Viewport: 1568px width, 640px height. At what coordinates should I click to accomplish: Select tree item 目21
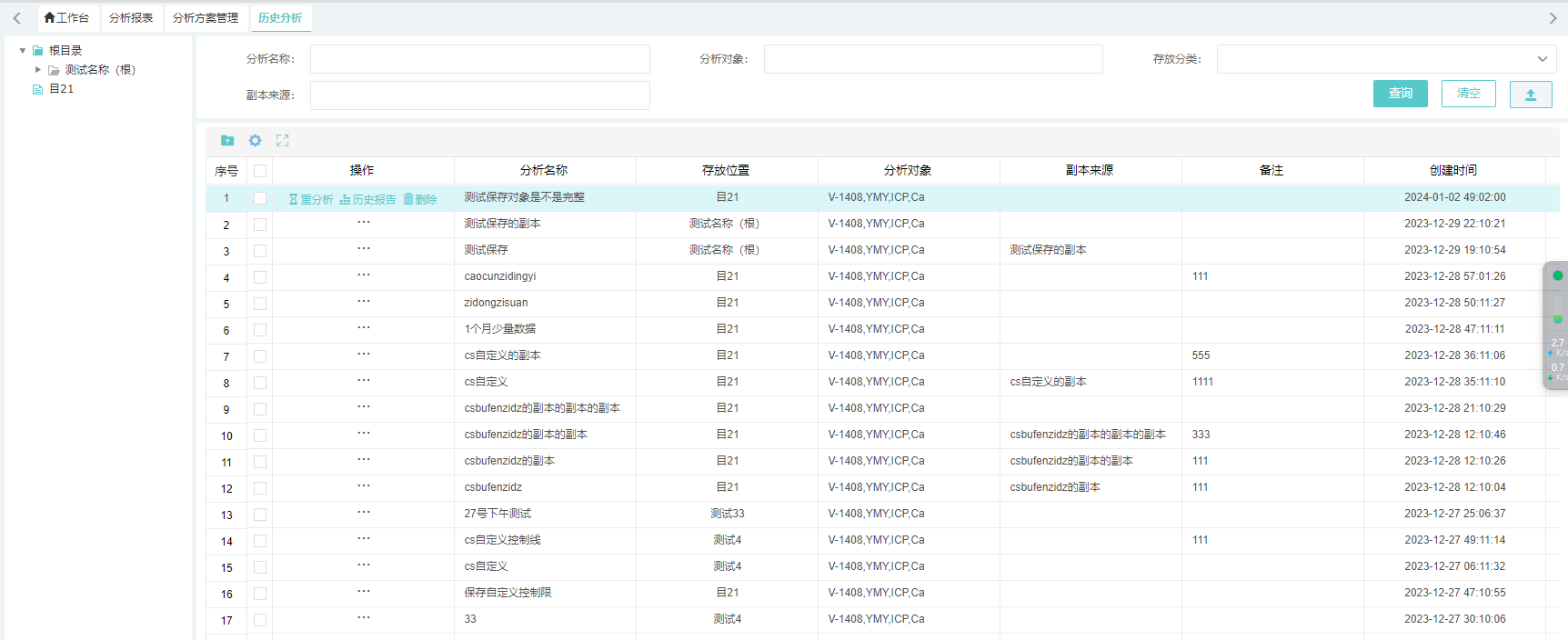[x=62, y=89]
